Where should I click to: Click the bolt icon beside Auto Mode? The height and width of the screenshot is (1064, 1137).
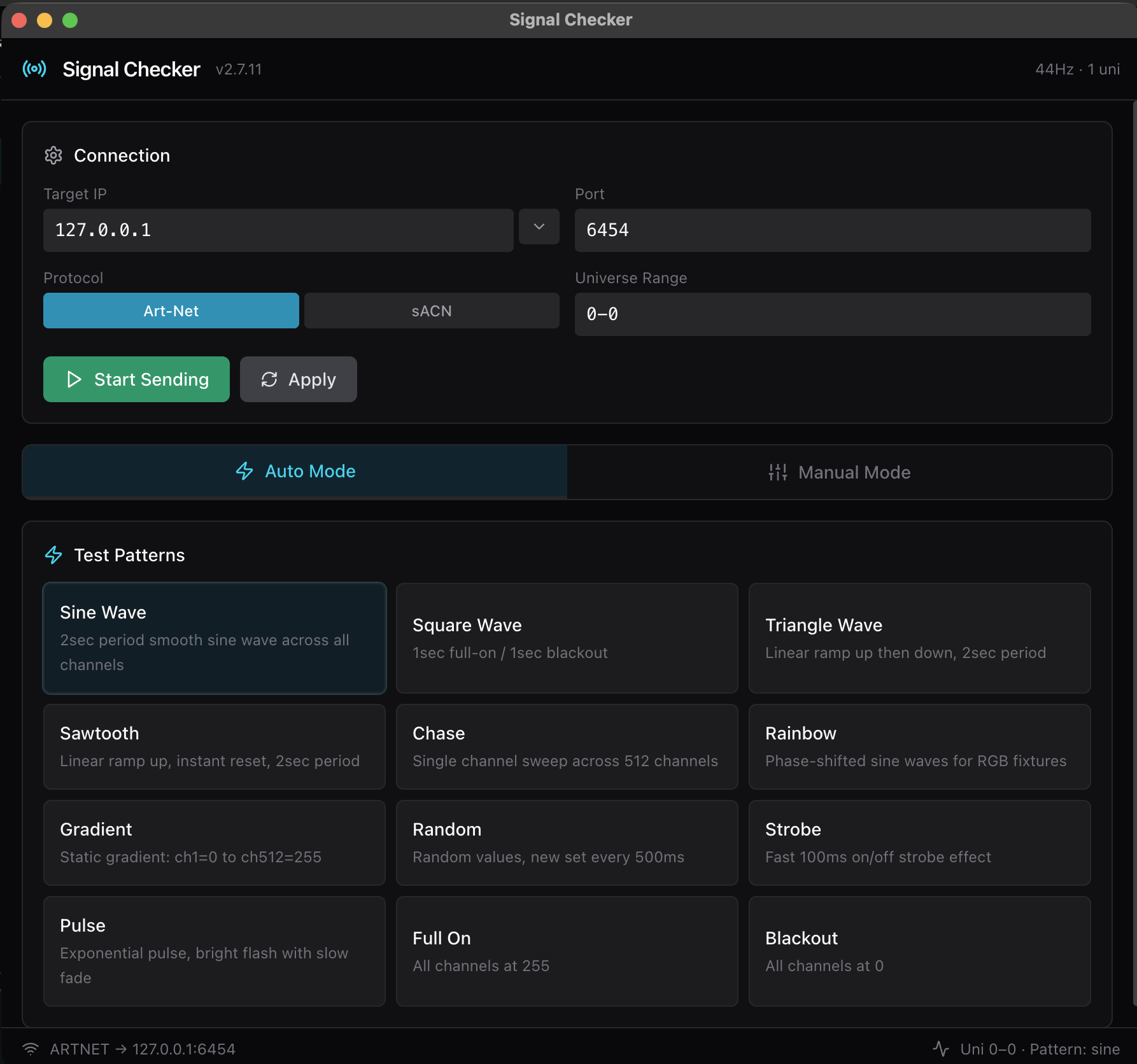point(244,471)
